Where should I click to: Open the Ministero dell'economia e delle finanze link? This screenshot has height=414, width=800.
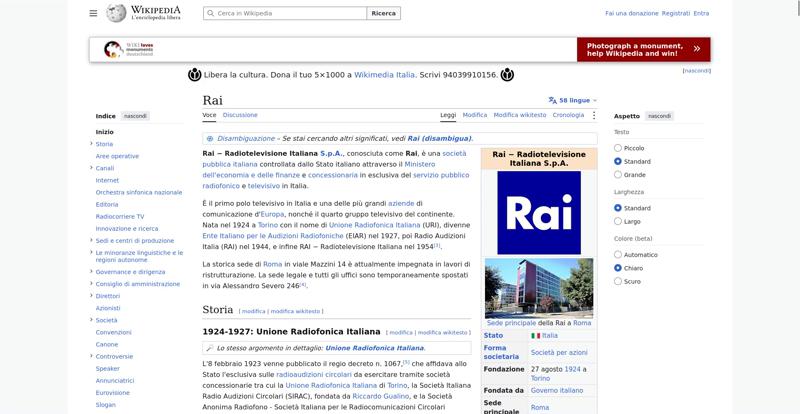[x=319, y=169]
